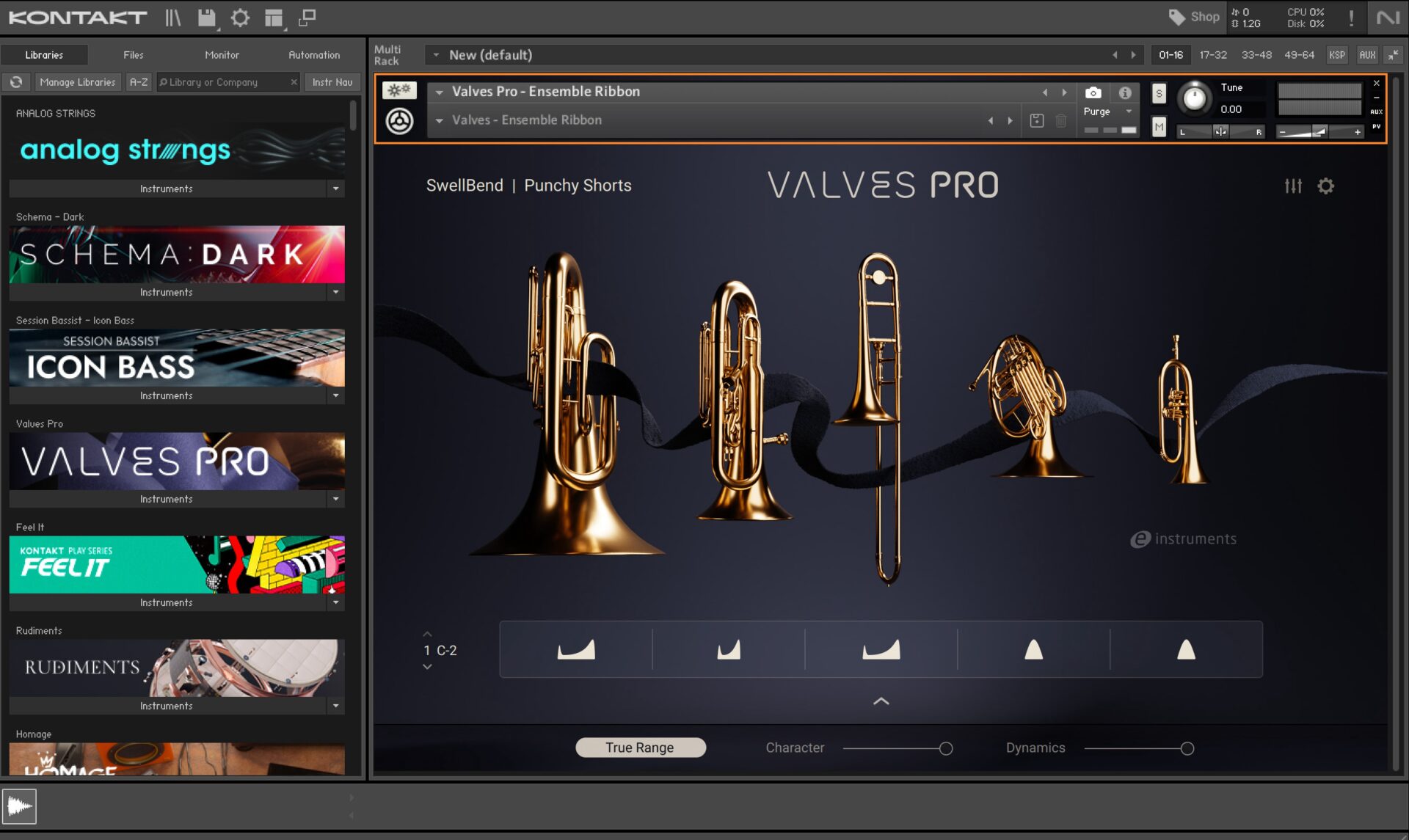Toggle True Range mode
This screenshot has width=1409, height=840.
pos(640,747)
